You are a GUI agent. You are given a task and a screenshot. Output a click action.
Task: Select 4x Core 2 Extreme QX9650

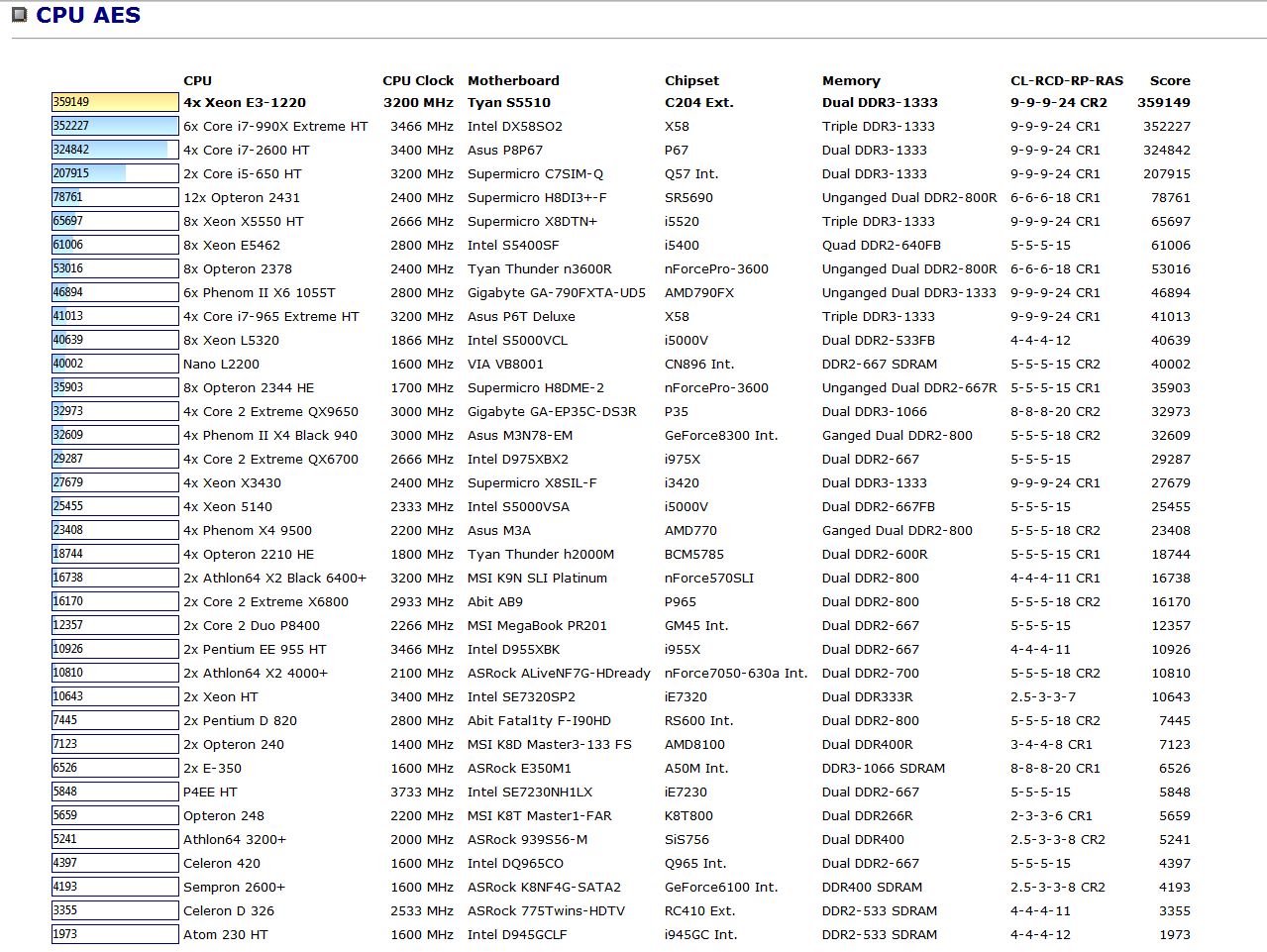click(271, 411)
